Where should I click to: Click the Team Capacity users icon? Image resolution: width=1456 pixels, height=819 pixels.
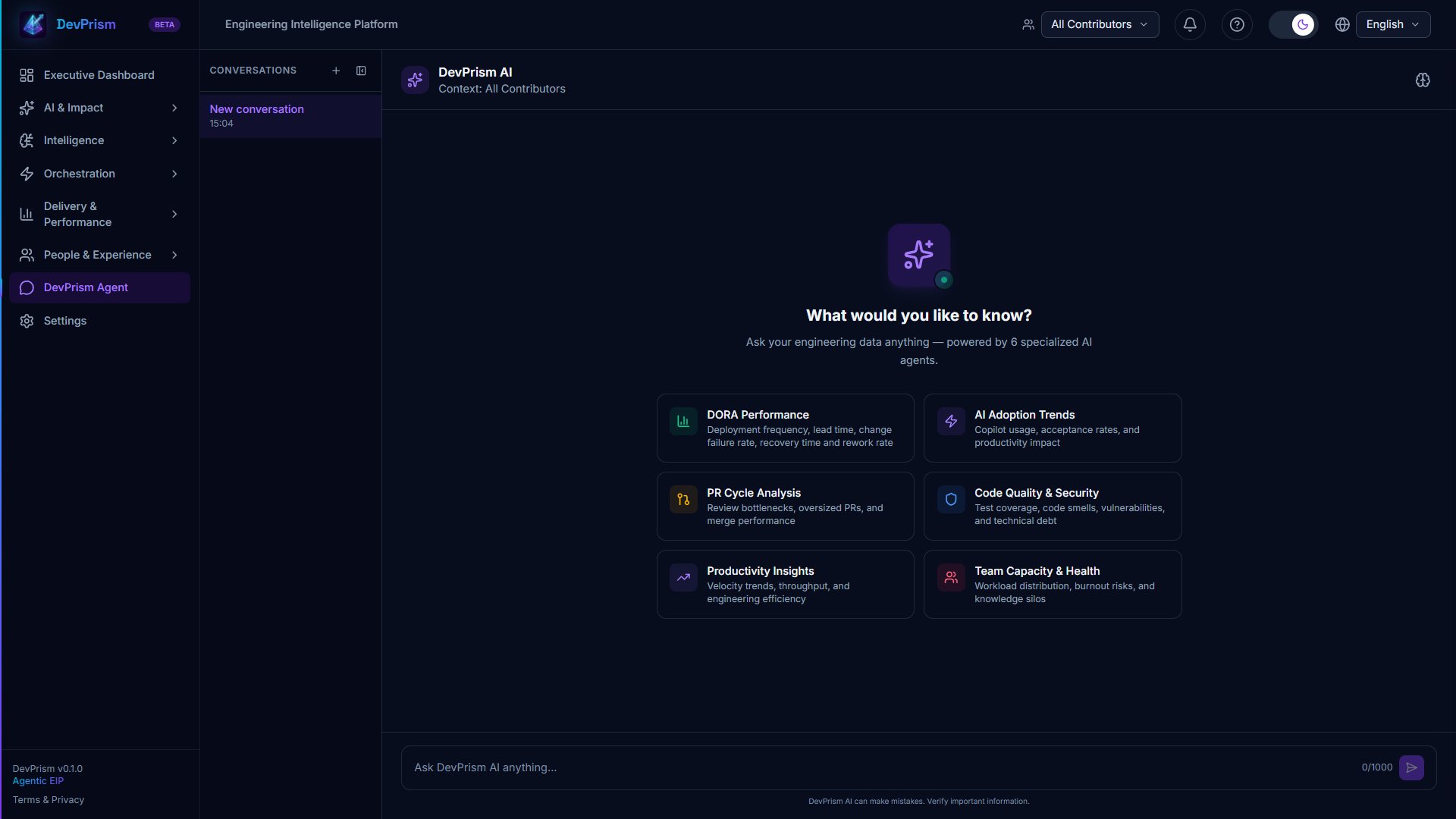[951, 577]
